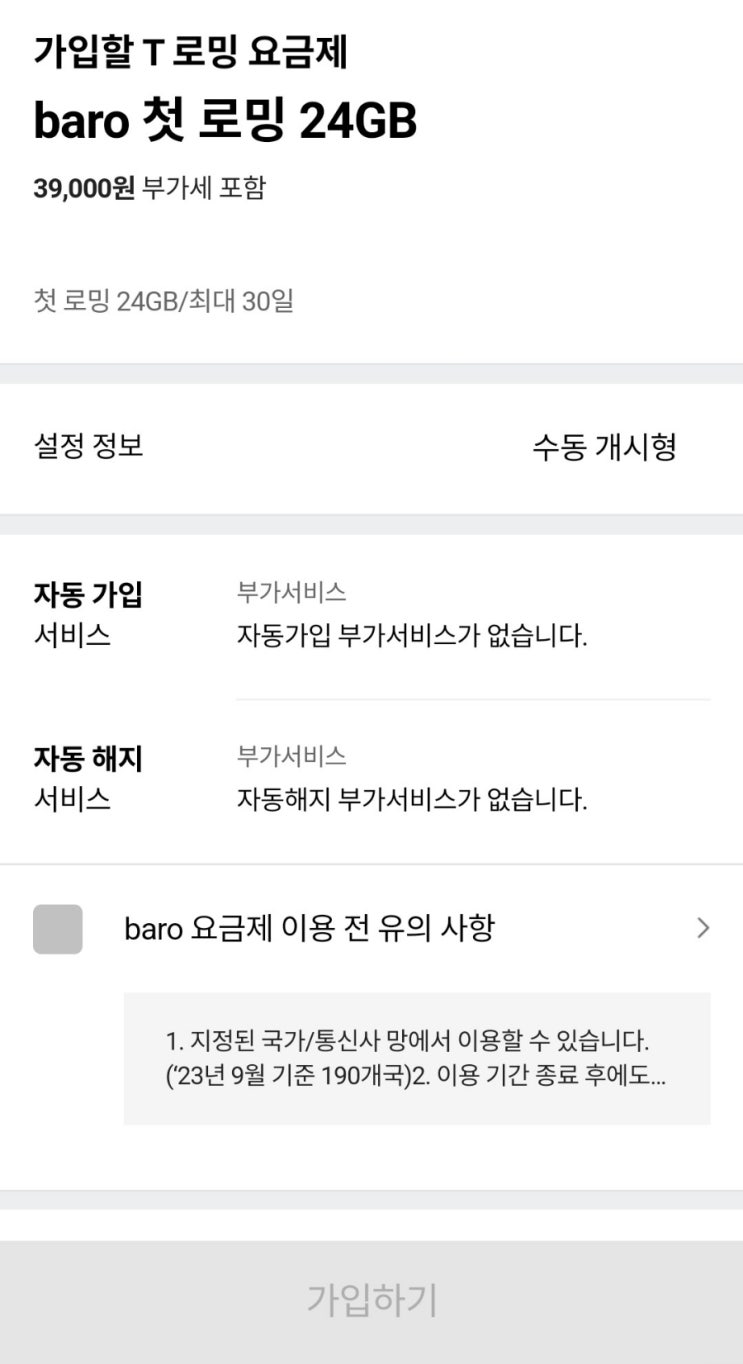Tap the 부가서비스 sublabel beside 자동 해지
The image size is (743, 1364).
tap(291, 756)
